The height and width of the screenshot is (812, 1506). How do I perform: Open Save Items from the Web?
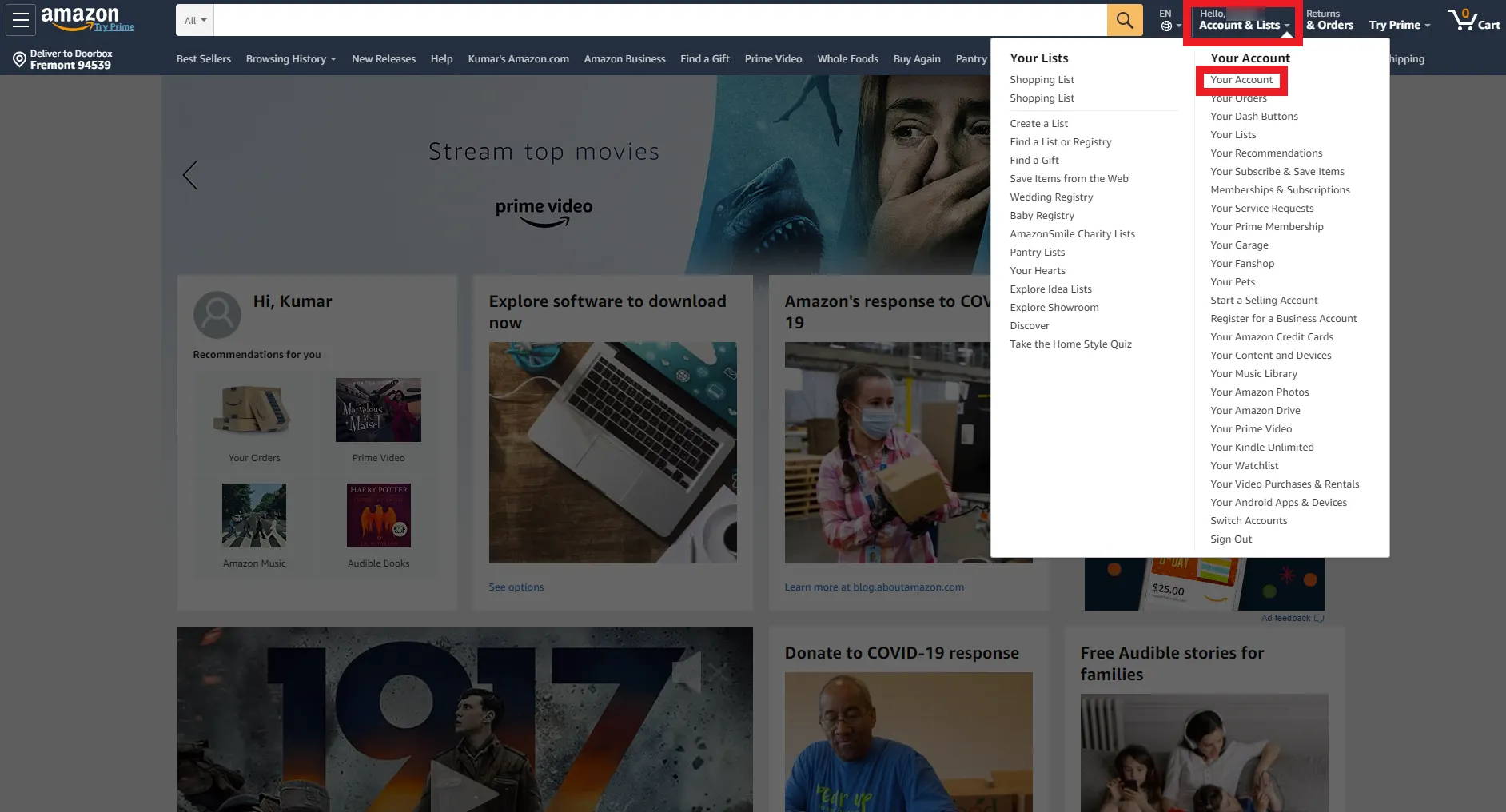pos(1069,178)
